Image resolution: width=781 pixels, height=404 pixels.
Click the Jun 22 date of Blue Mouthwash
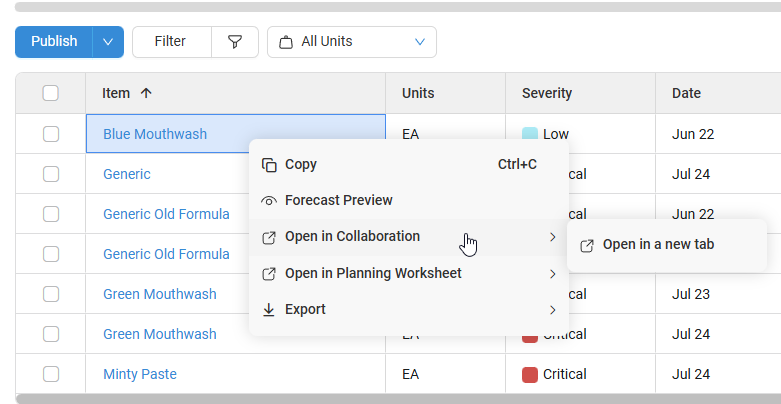[x=693, y=134]
